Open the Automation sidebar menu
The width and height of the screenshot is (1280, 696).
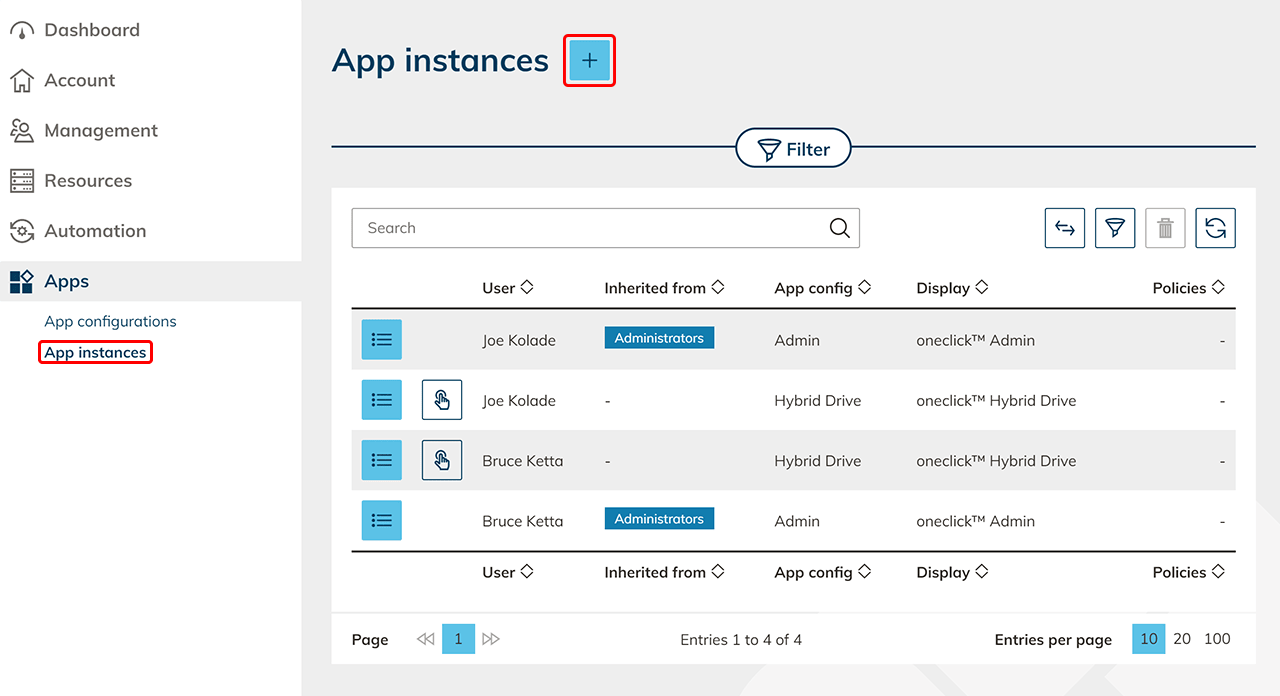(94, 231)
